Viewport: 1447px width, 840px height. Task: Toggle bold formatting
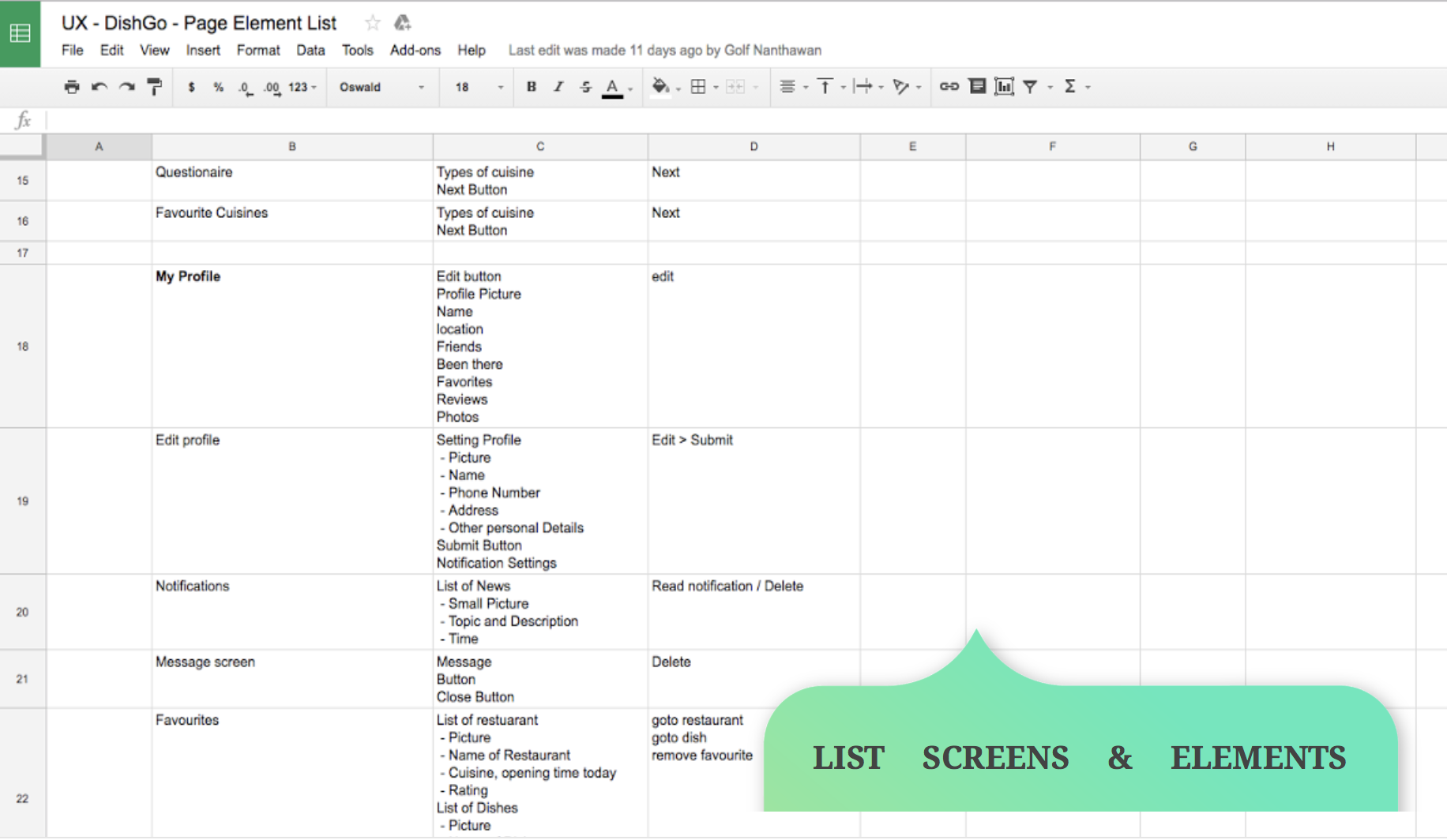(x=532, y=87)
